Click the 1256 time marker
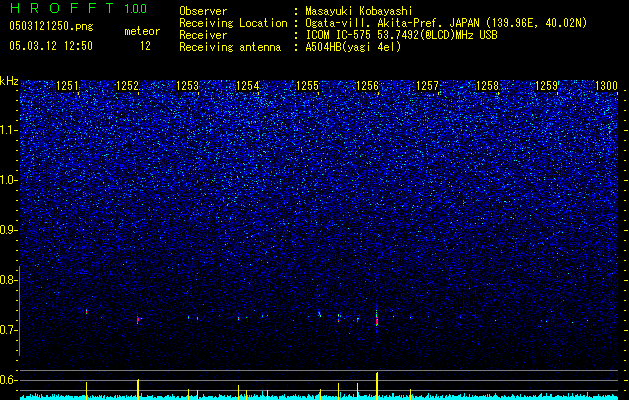 (367, 86)
